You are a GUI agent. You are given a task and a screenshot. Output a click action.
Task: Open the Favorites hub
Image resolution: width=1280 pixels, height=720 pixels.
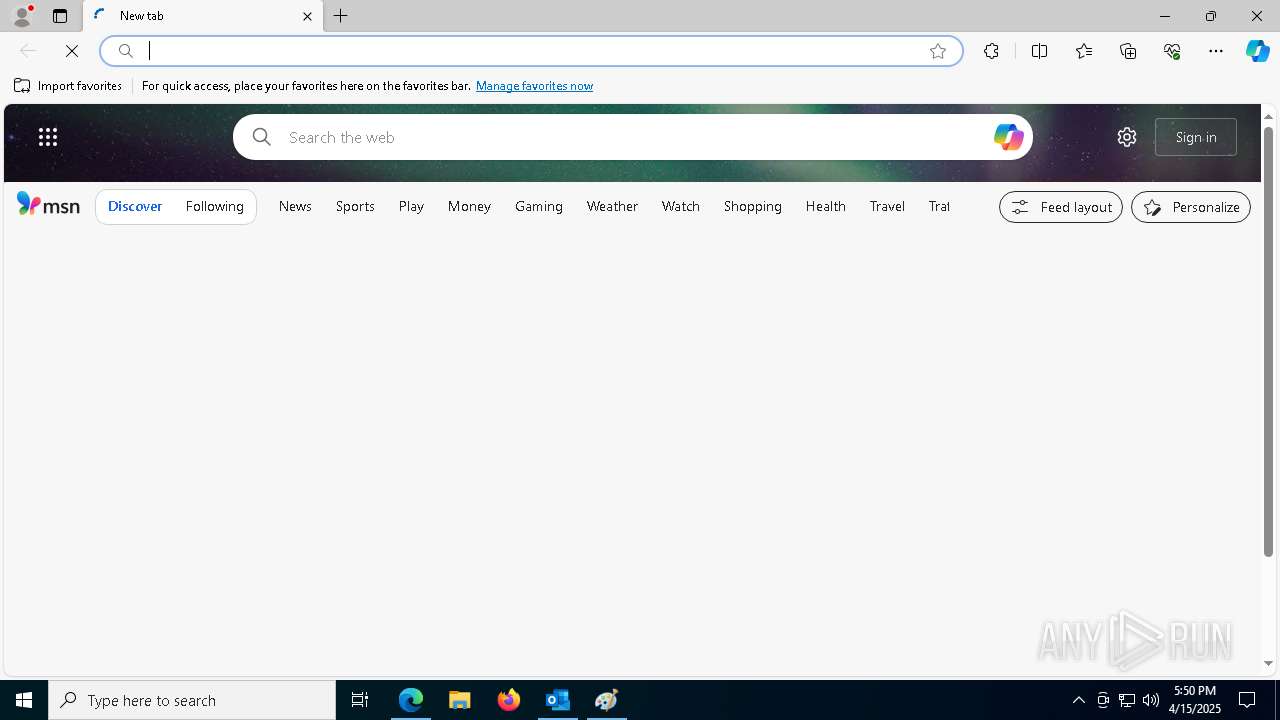click(1084, 51)
